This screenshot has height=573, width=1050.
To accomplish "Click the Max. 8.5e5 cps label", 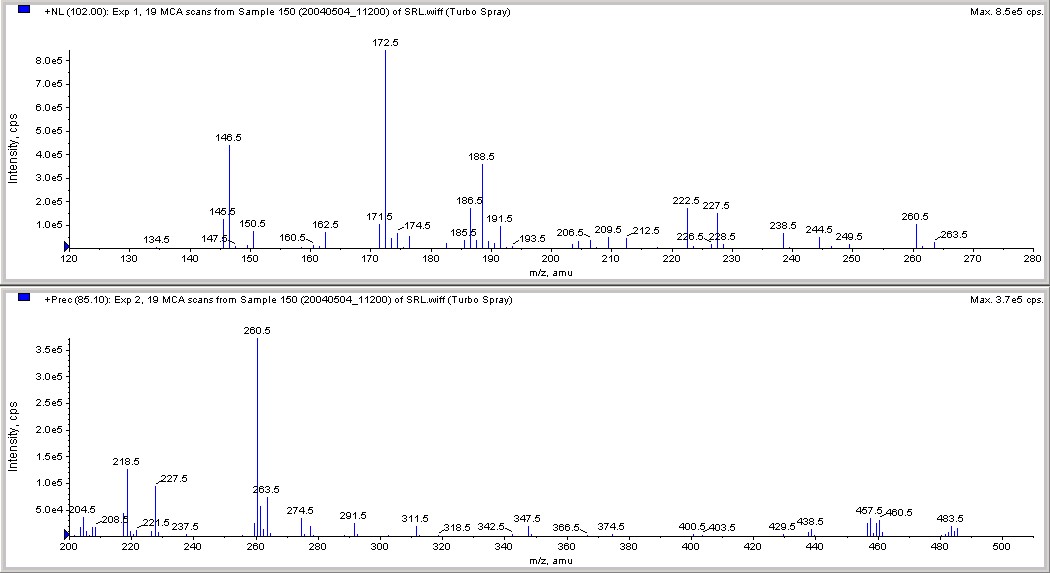I will [1006, 12].
